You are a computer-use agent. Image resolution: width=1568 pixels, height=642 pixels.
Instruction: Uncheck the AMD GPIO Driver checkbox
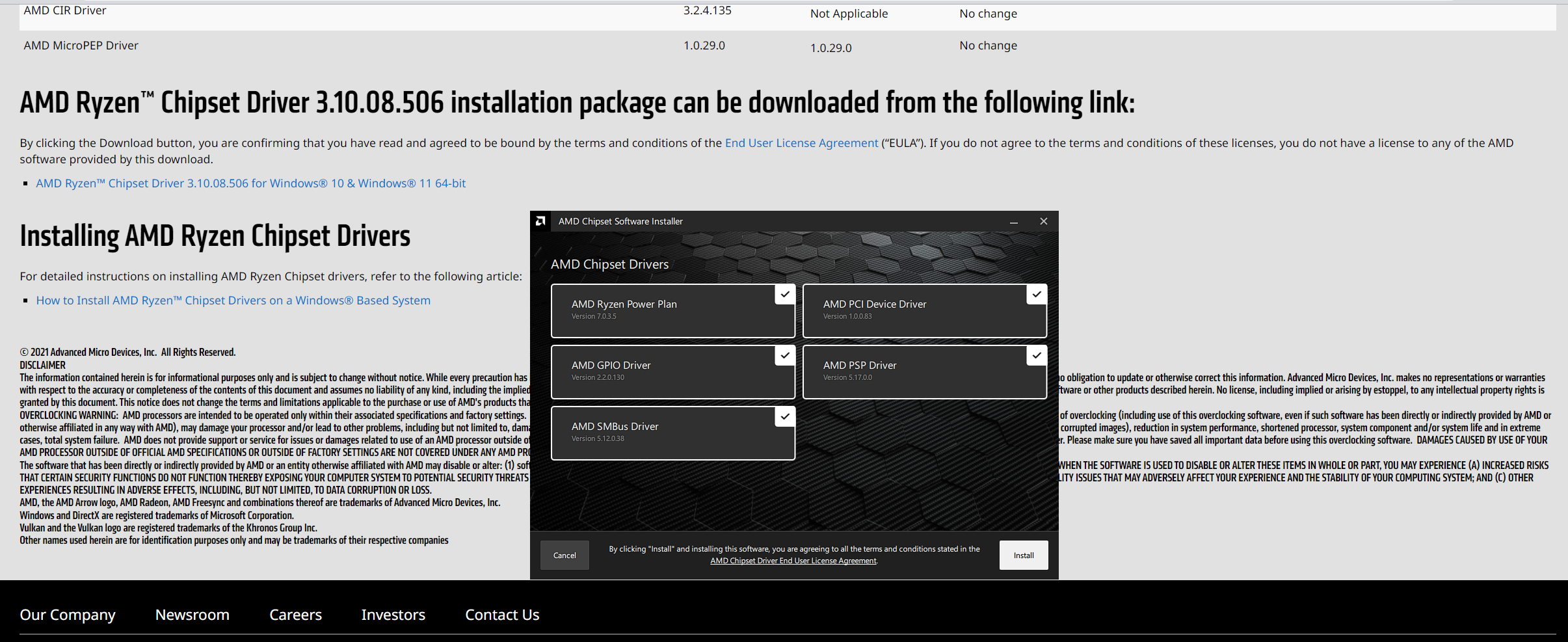[785, 356]
